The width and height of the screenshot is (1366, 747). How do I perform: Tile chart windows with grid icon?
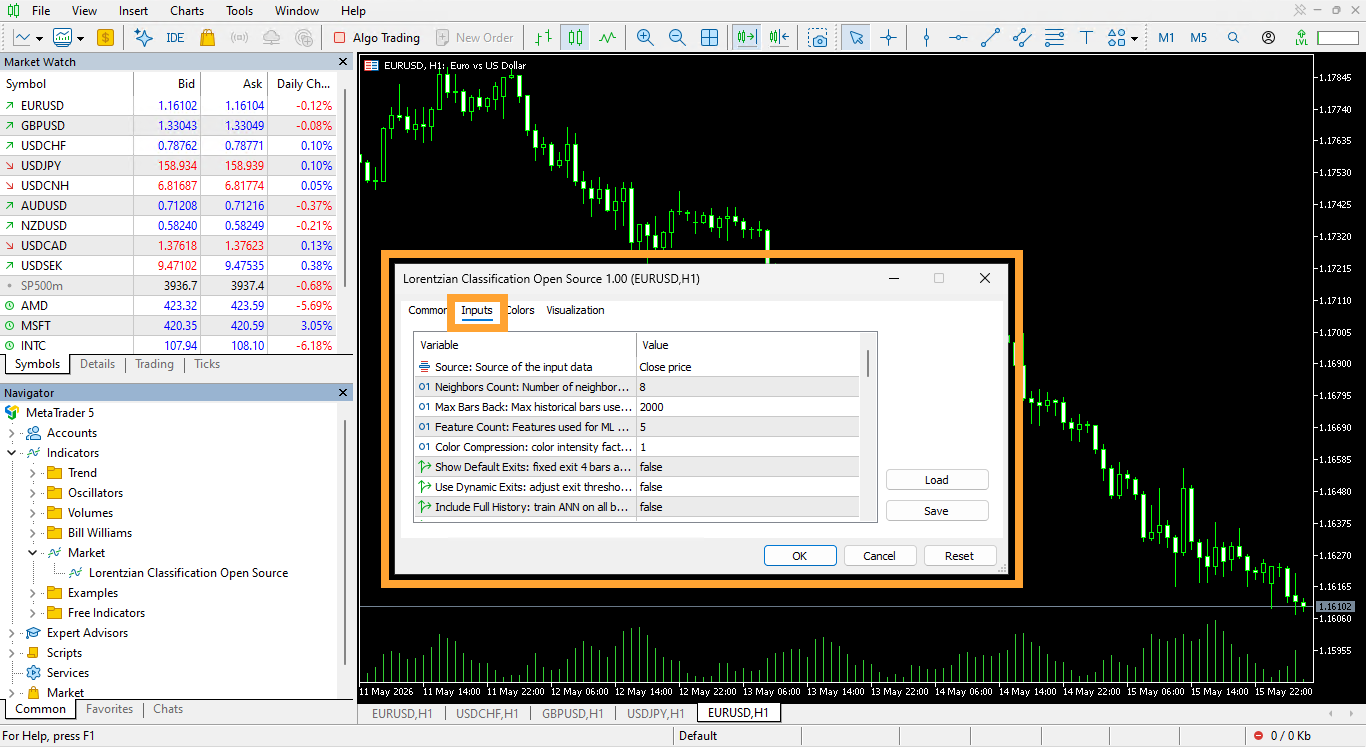pos(709,38)
